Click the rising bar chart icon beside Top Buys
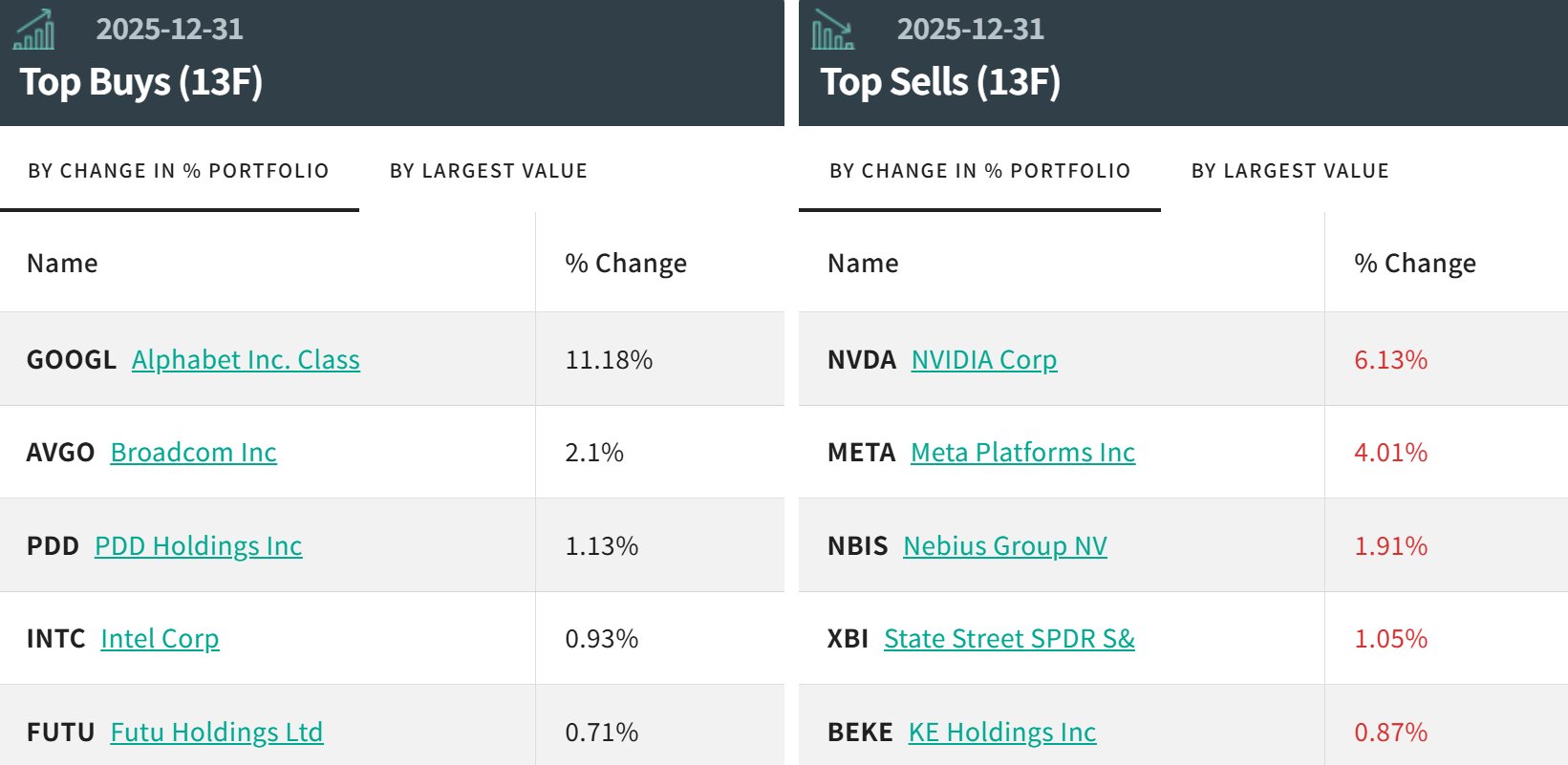 pos(34,31)
